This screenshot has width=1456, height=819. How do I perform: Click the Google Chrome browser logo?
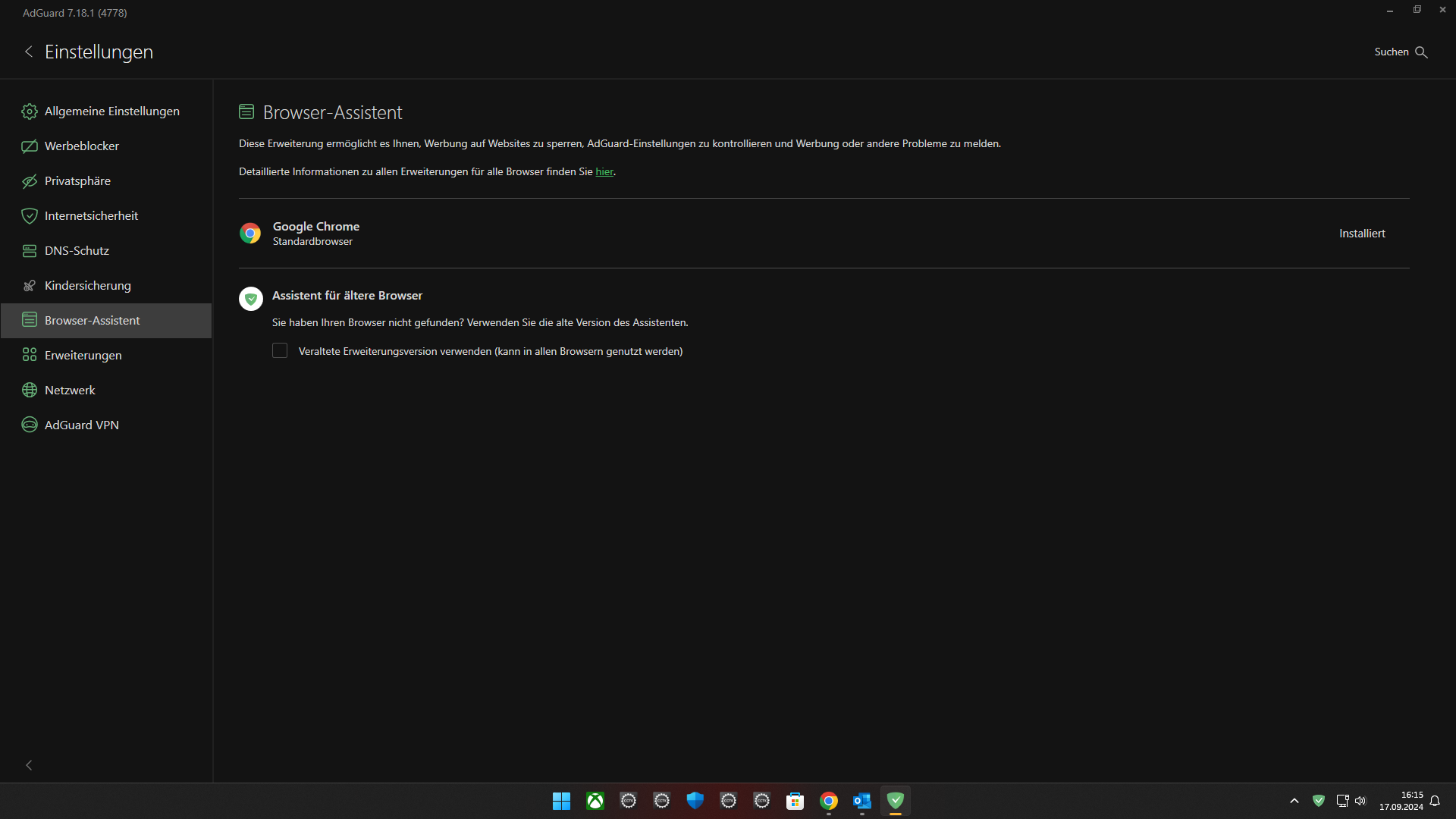coord(250,233)
